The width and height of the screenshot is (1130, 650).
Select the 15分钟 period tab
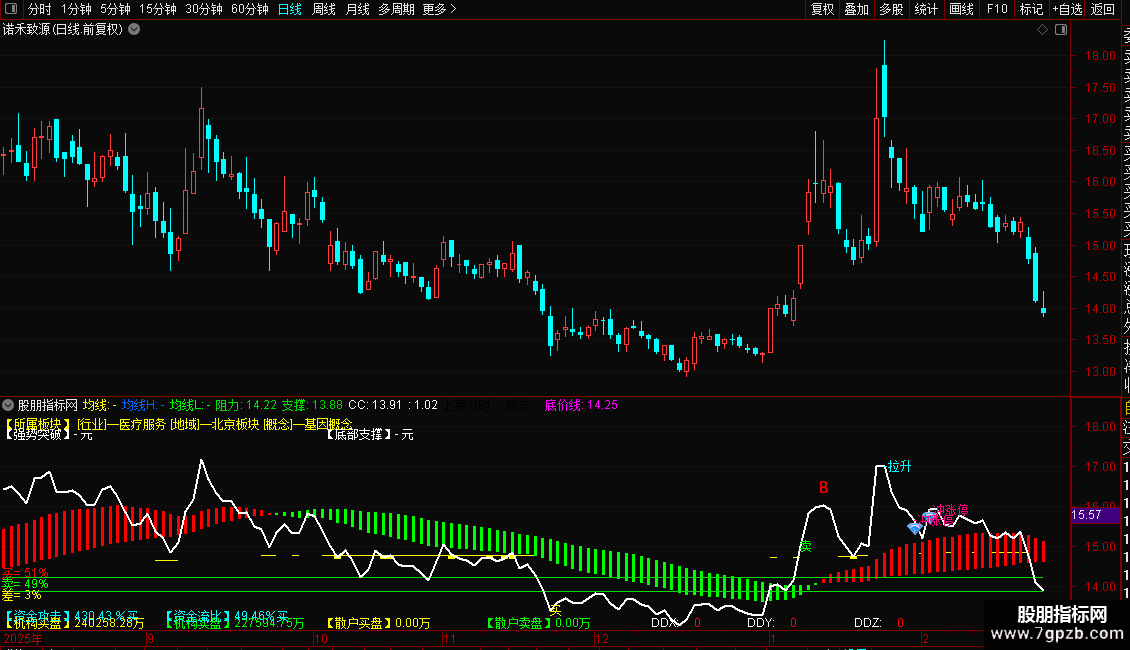[158, 9]
